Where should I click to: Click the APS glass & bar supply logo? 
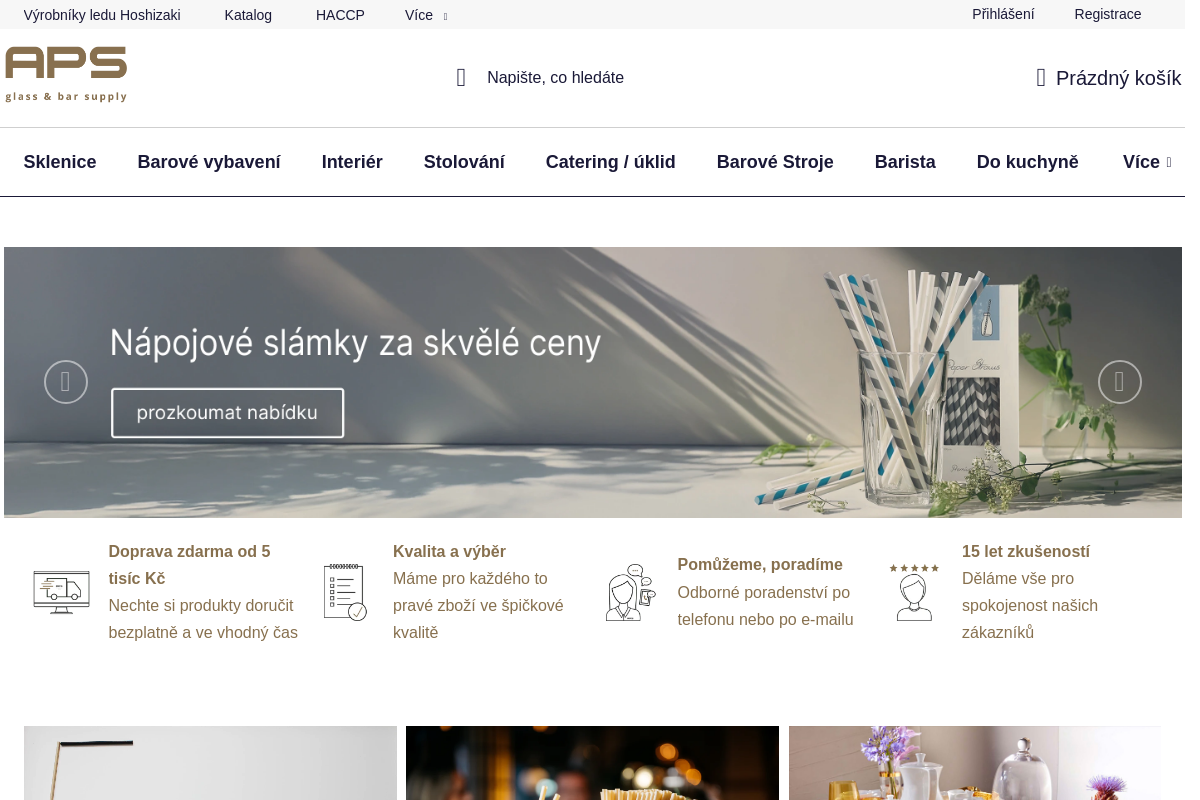(66, 74)
